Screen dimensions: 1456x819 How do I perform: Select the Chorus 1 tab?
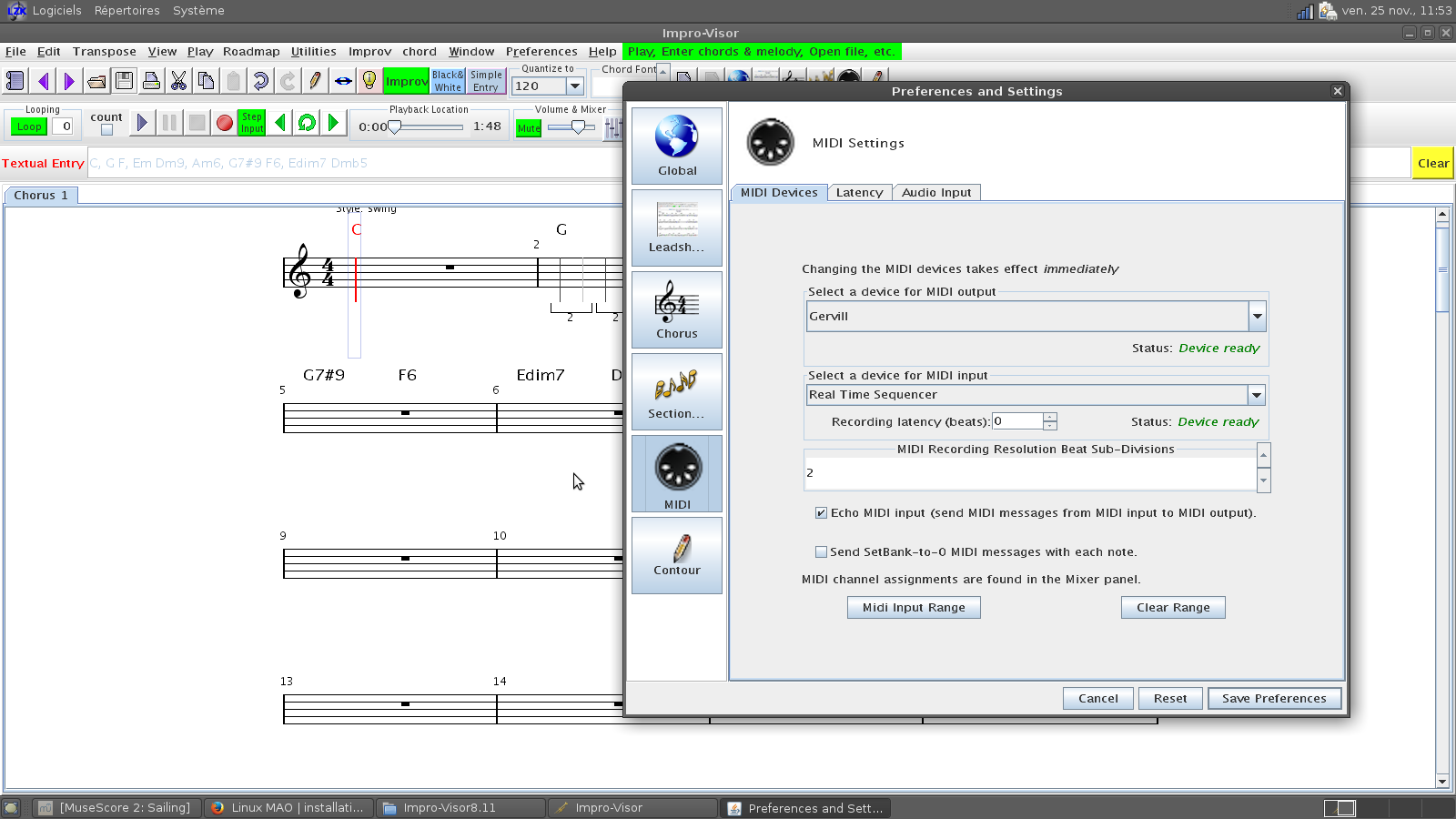[41, 196]
